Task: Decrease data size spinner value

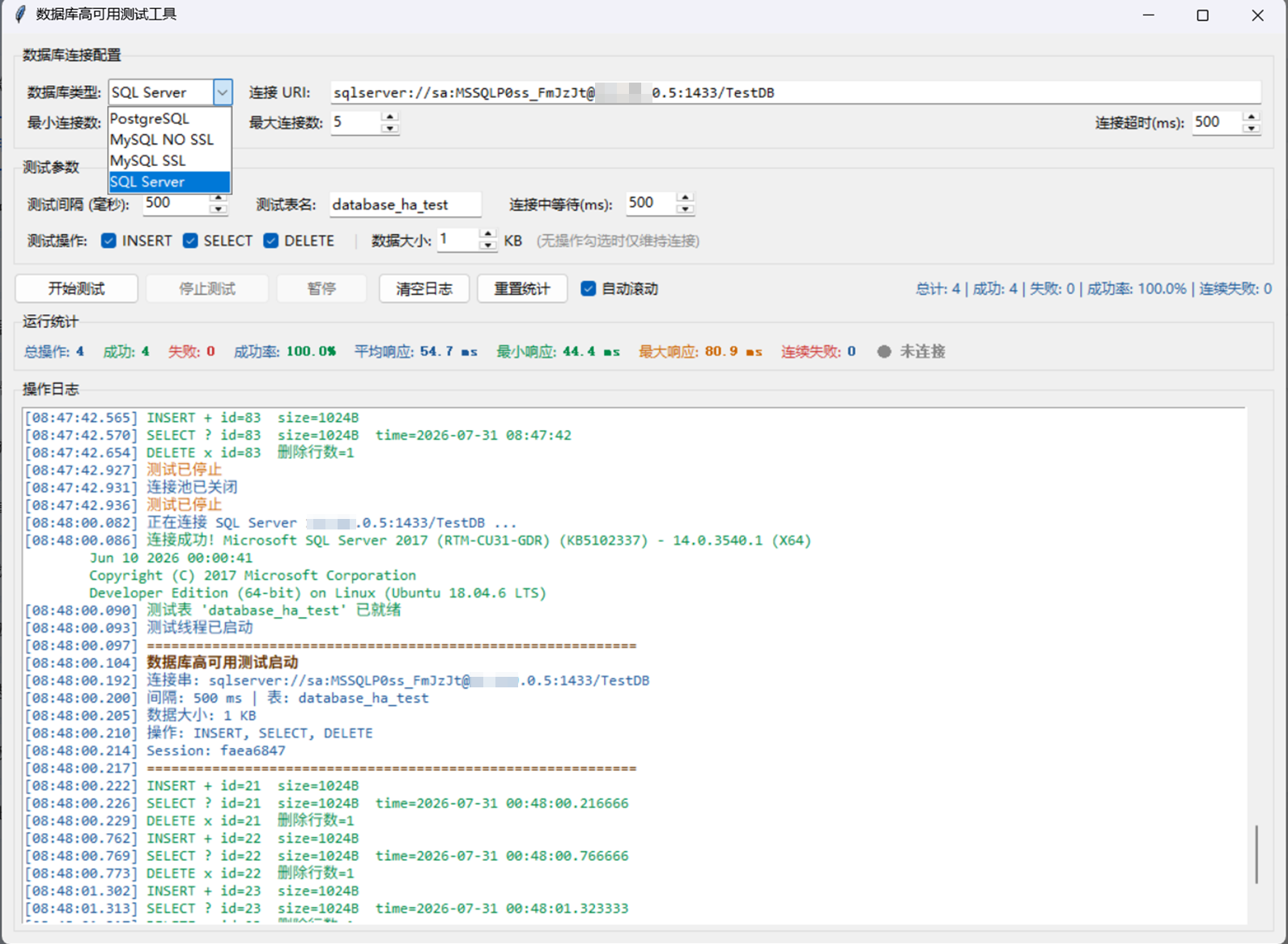Action: point(487,245)
